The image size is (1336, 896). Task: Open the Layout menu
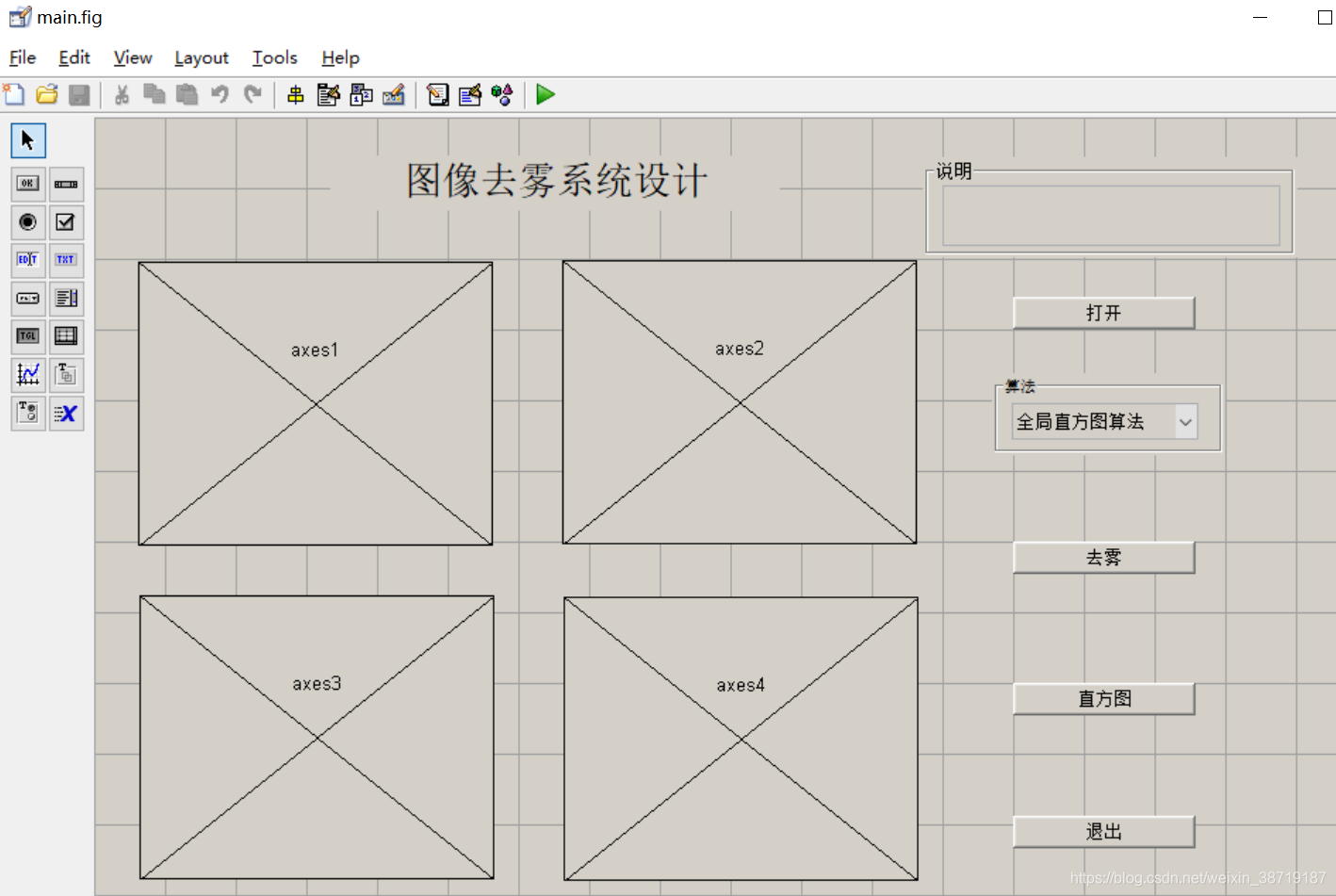coord(202,57)
